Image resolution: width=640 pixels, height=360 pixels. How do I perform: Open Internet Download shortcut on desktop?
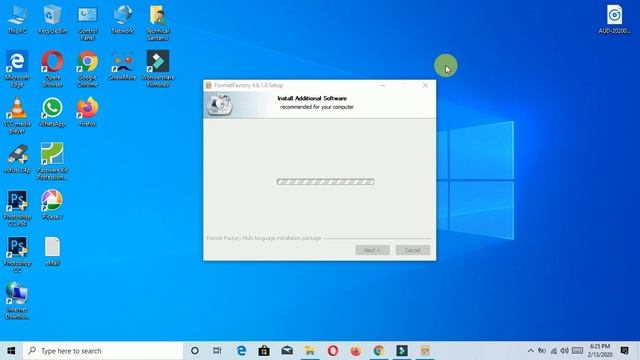point(17,301)
